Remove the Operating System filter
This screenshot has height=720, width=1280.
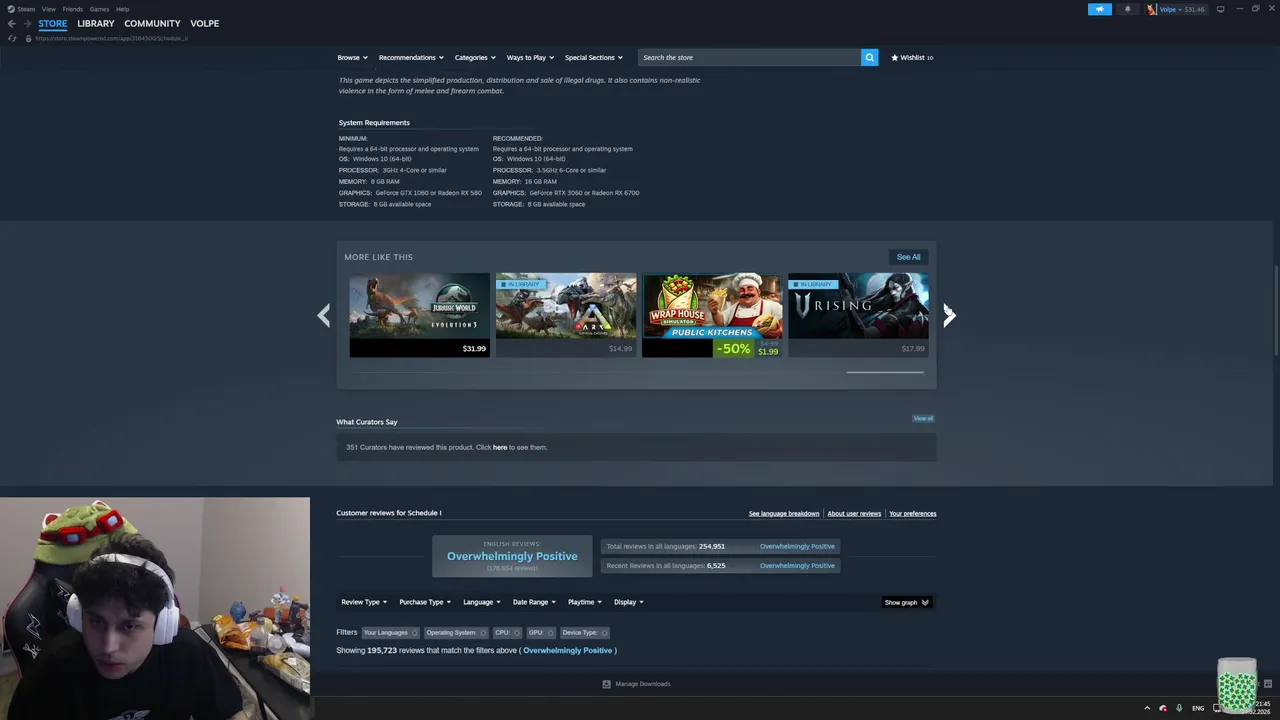point(483,632)
